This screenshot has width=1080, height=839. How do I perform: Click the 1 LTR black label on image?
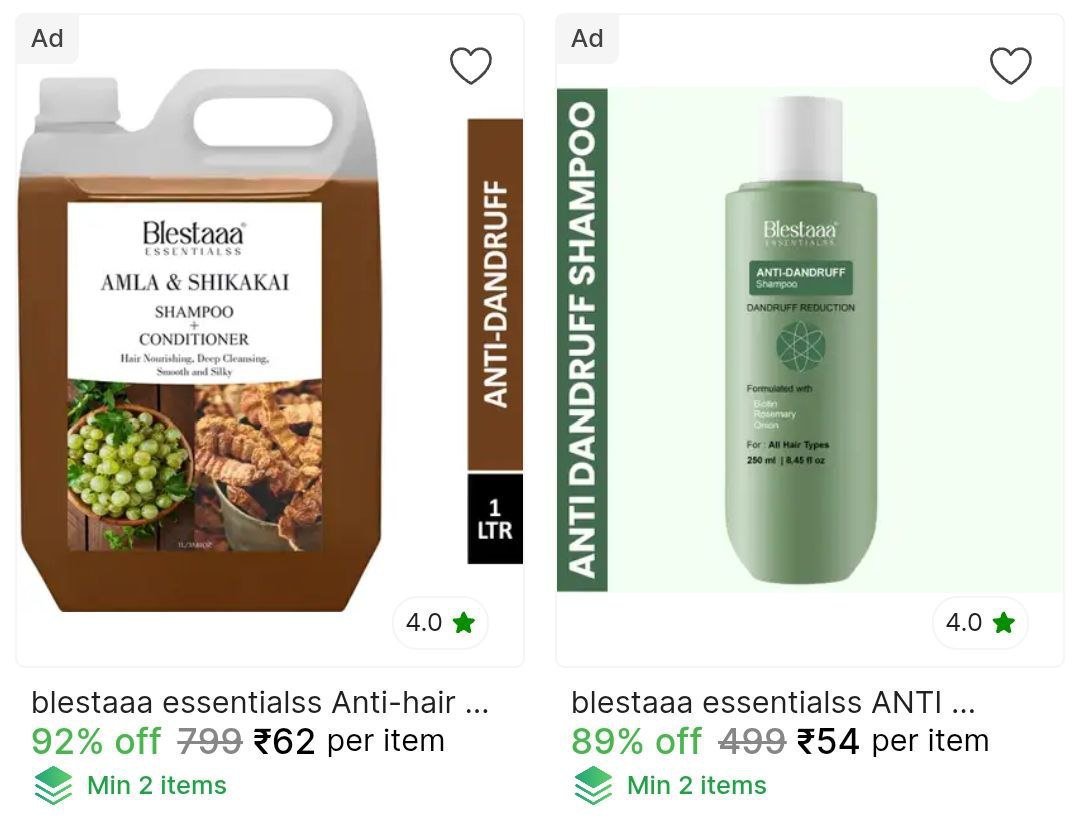pos(495,519)
